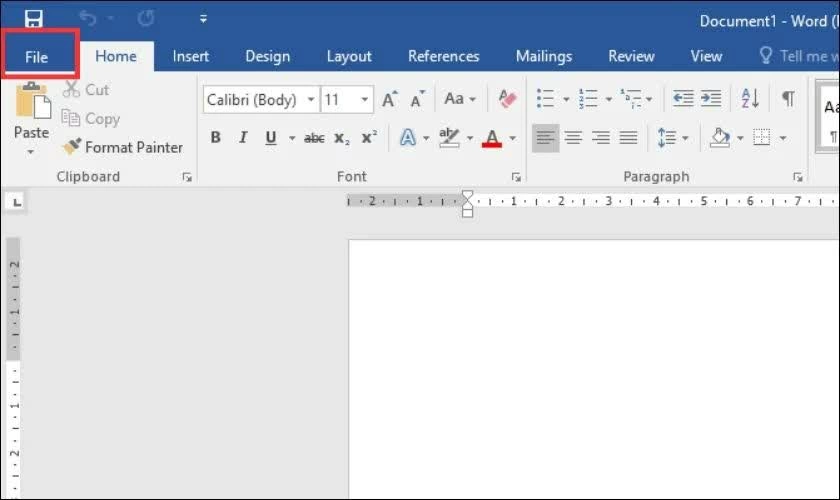The height and width of the screenshot is (500, 840).
Task: Click the Paste clipboard icon
Action: (33, 101)
